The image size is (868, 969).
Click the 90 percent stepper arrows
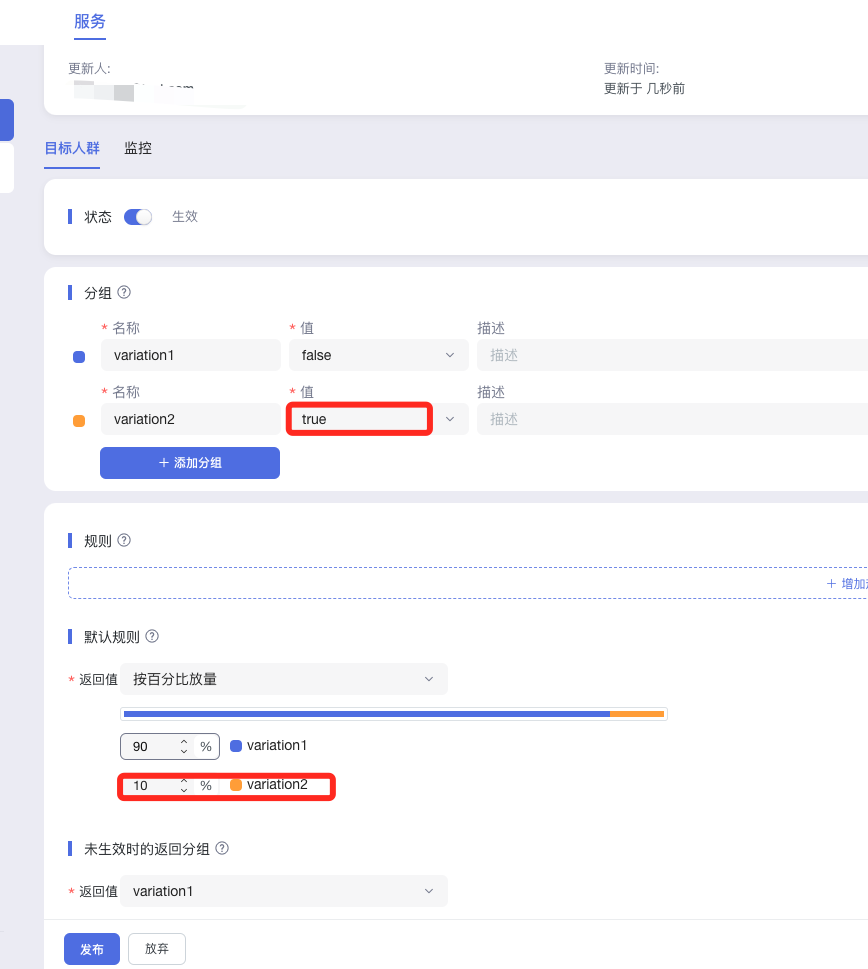(x=184, y=747)
